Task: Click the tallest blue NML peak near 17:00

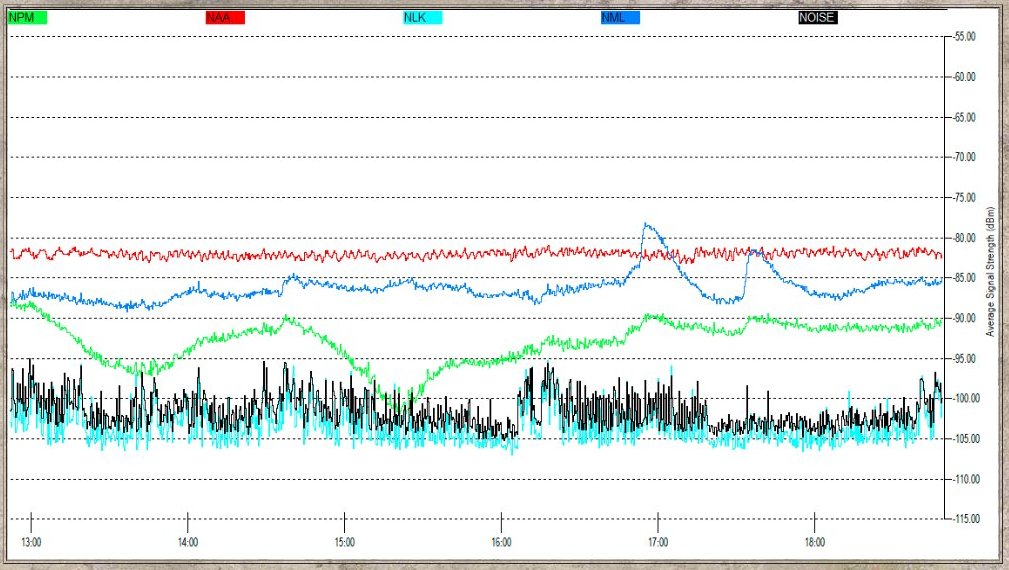Action: (x=648, y=225)
